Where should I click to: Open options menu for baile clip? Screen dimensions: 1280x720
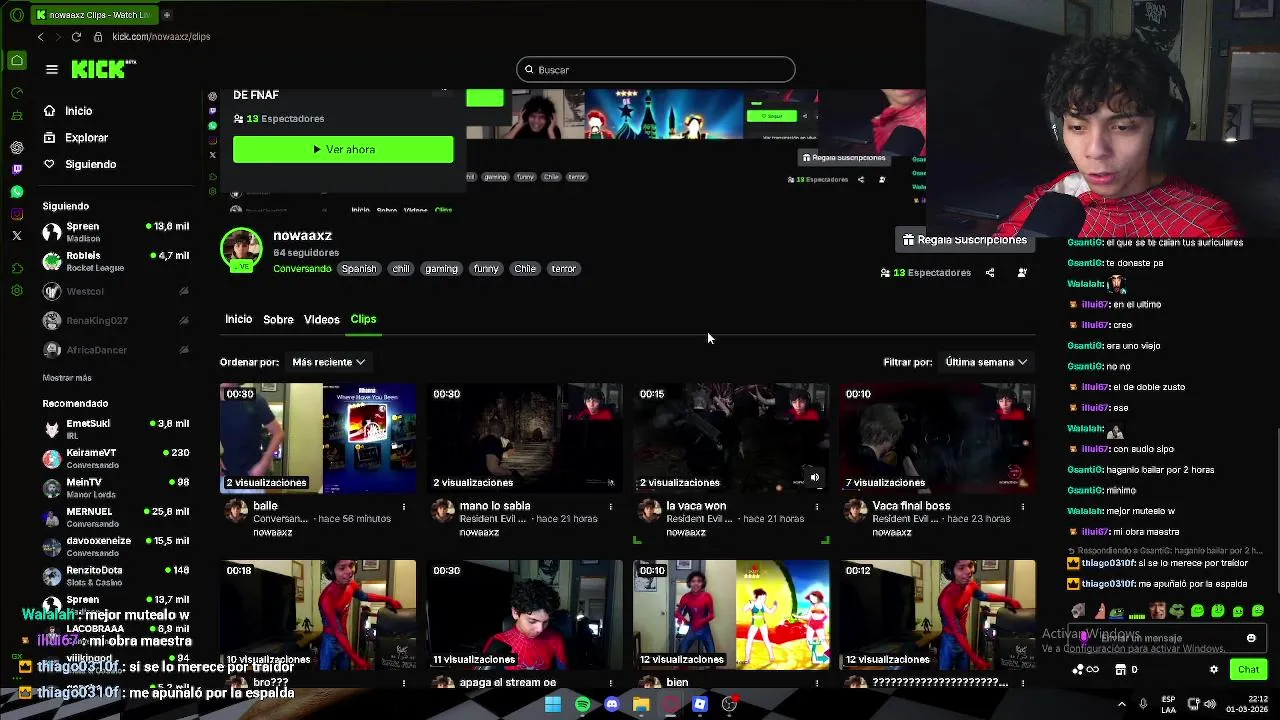click(404, 507)
